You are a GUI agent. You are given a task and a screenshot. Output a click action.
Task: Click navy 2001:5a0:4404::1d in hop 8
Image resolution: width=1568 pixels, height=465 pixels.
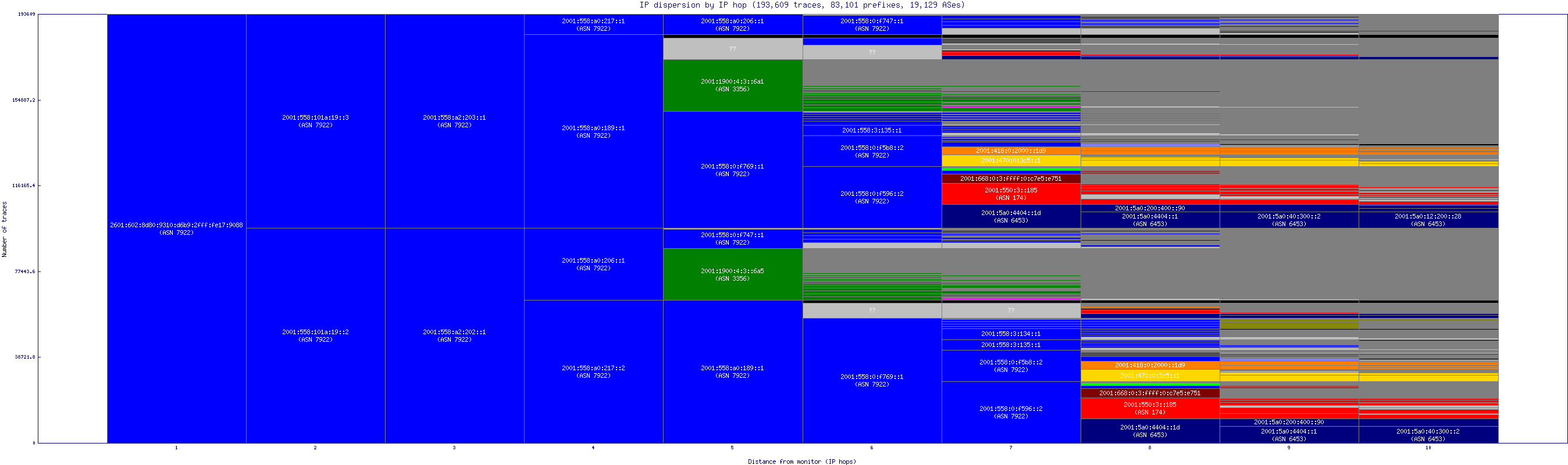[x=1150, y=431]
